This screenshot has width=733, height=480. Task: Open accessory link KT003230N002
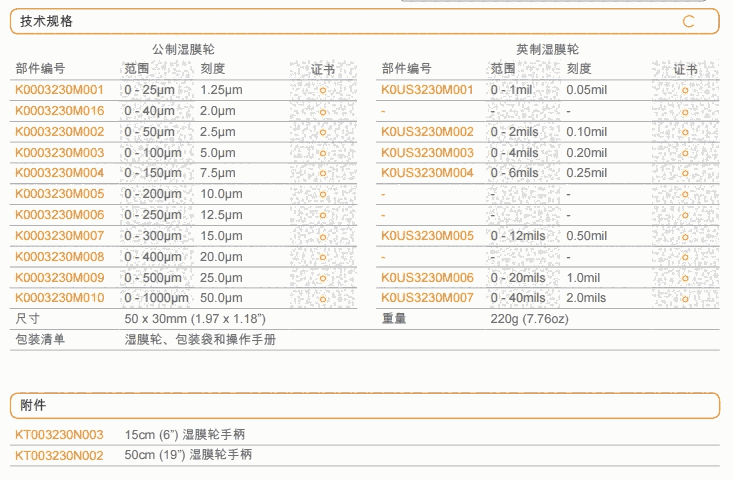click(59, 455)
